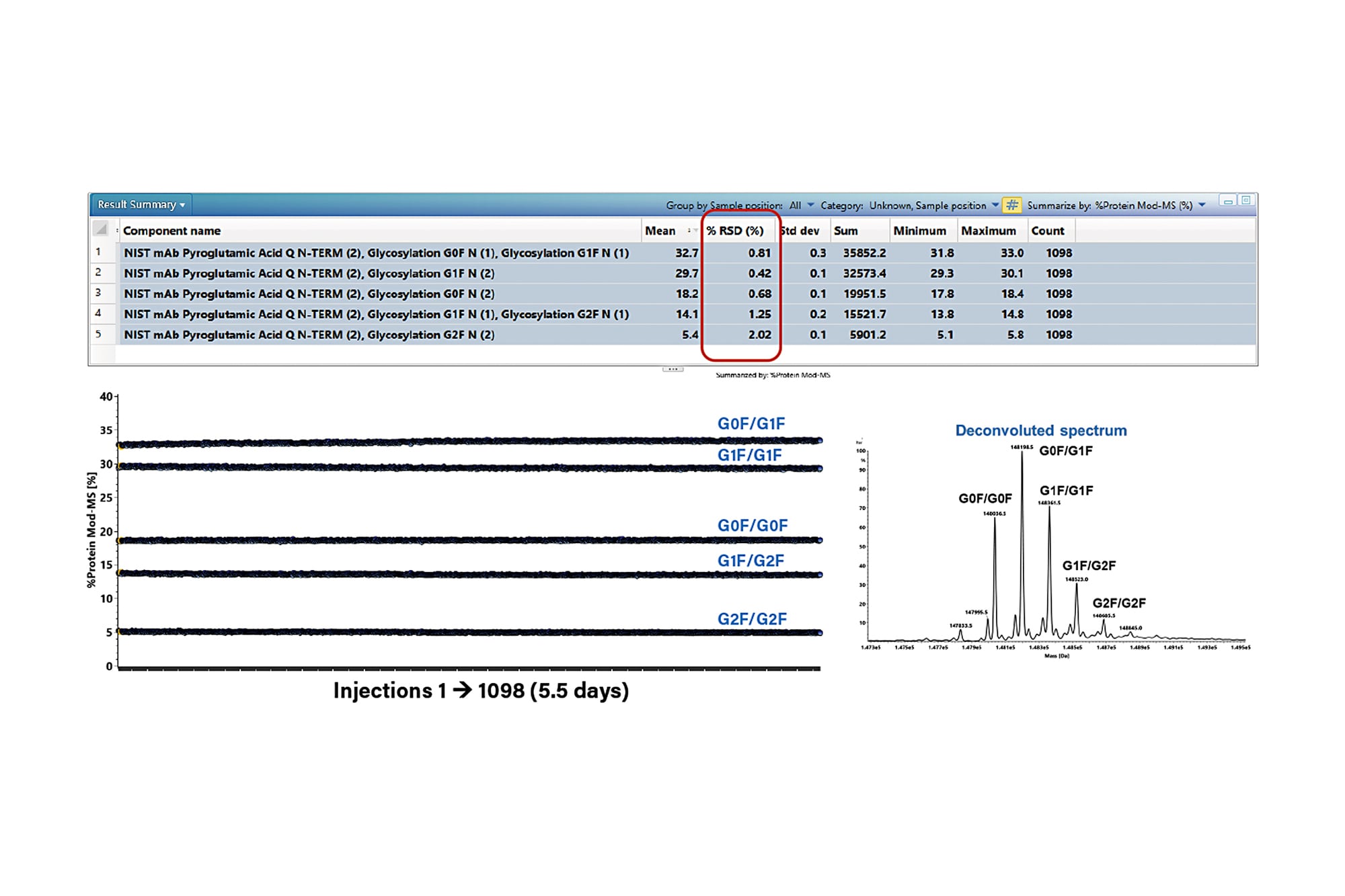1345x896 pixels.
Task: Toggle the numeric '#' display icon in toolbar
Action: click(x=1013, y=205)
